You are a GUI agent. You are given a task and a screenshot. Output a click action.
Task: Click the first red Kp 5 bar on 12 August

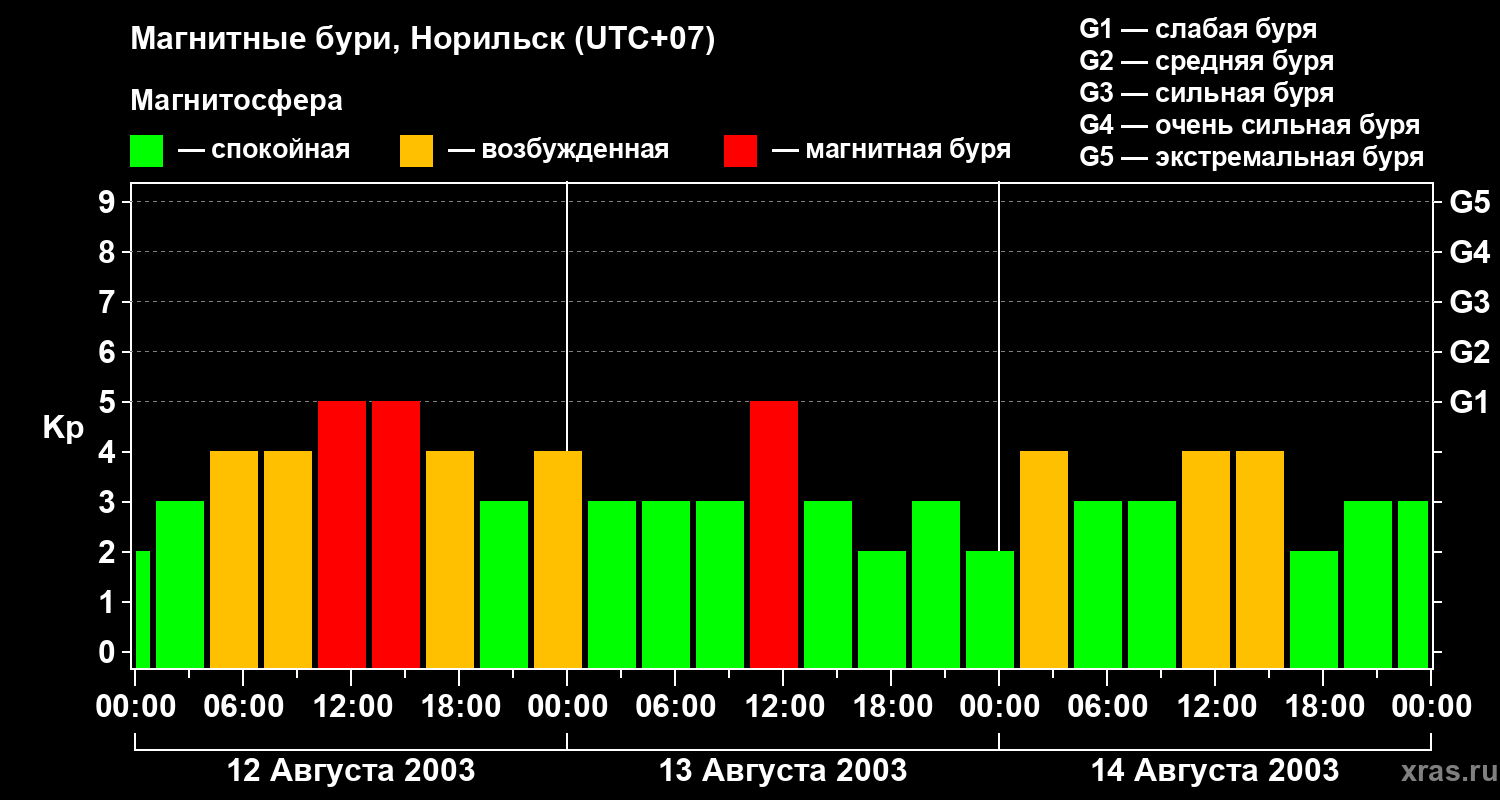coord(342,534)
